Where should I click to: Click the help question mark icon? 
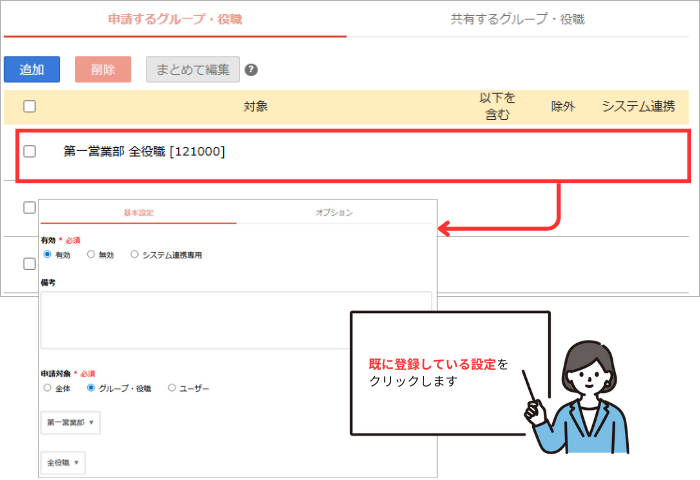click(251, 70)
